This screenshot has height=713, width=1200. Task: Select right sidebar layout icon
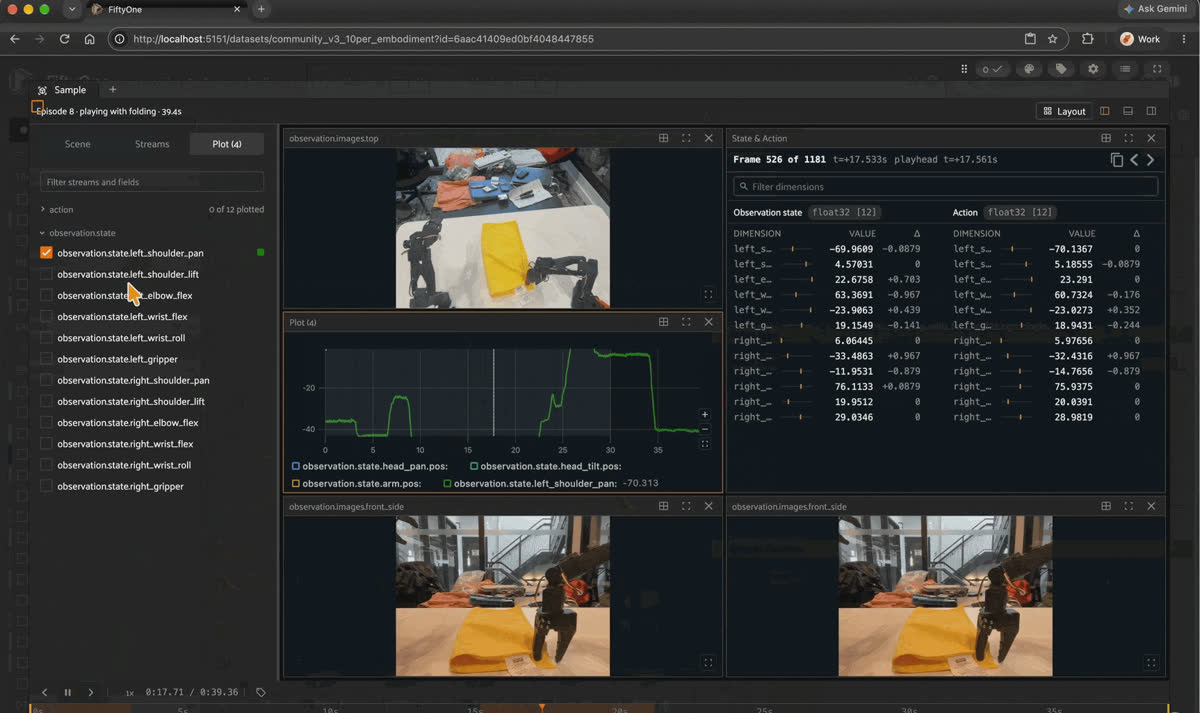tap(1151, 111)
